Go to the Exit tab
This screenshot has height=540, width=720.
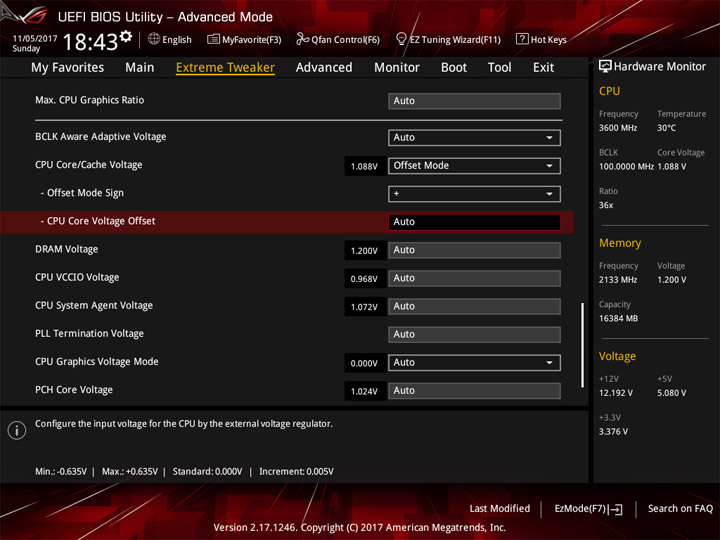pos(543,68)
